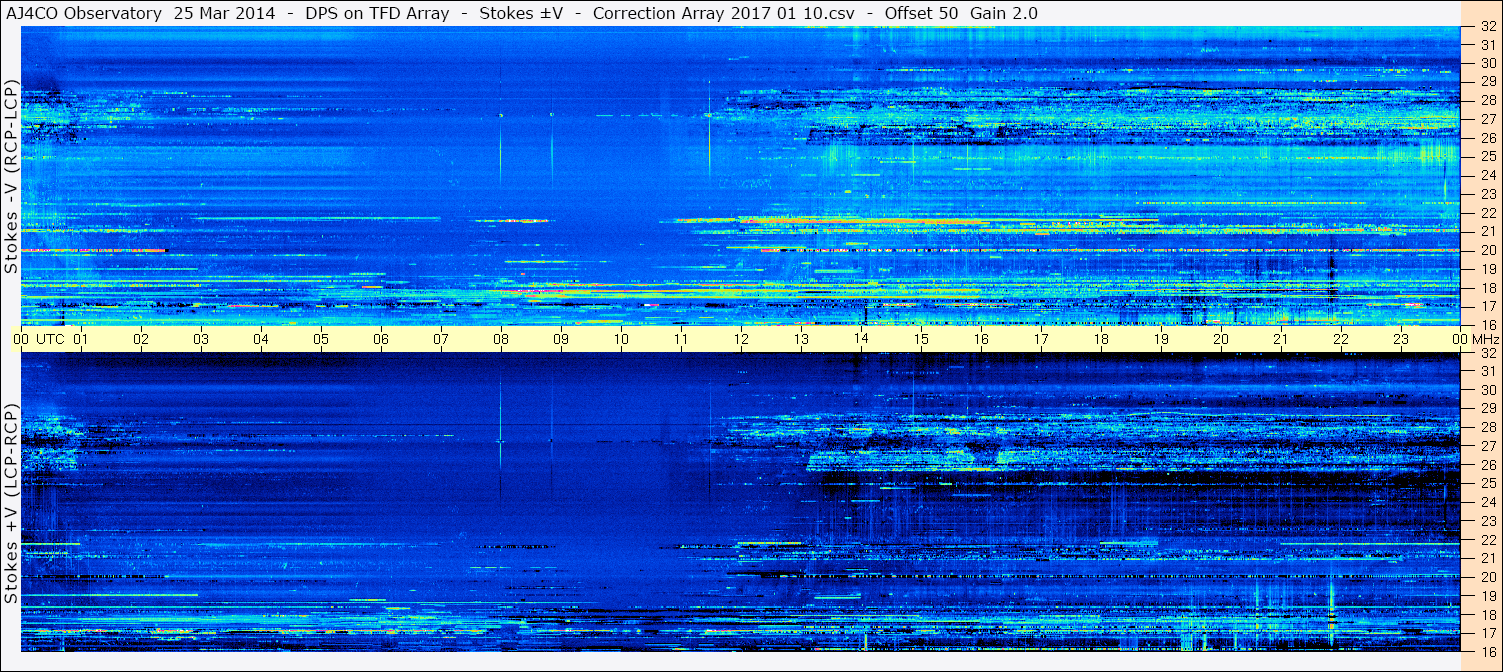Select the '25 Mar 2014' date text
This screenshot has width=1503, height=672.
[224, 14]
